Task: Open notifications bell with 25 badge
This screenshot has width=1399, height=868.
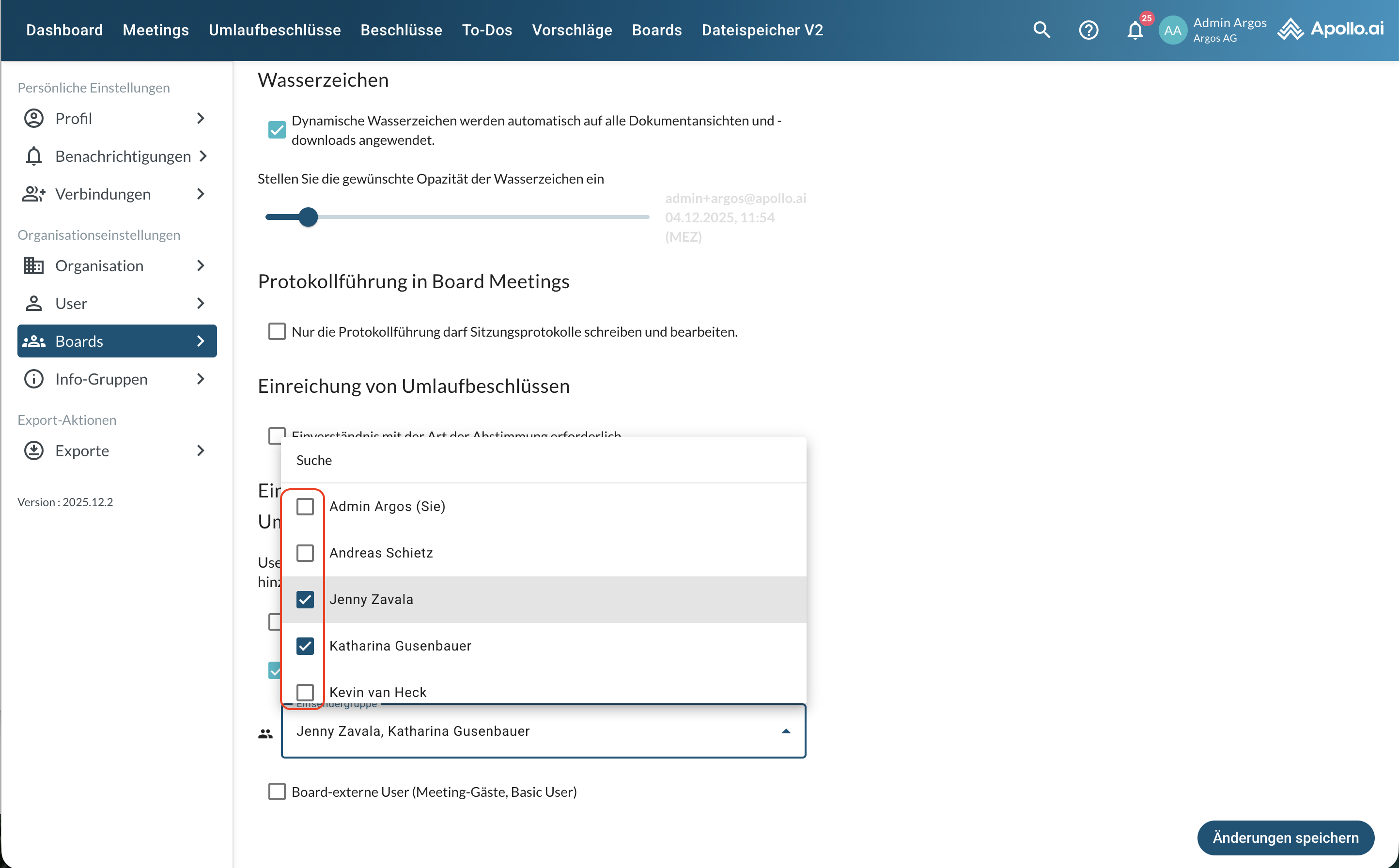Action: tap(1135, 30)
